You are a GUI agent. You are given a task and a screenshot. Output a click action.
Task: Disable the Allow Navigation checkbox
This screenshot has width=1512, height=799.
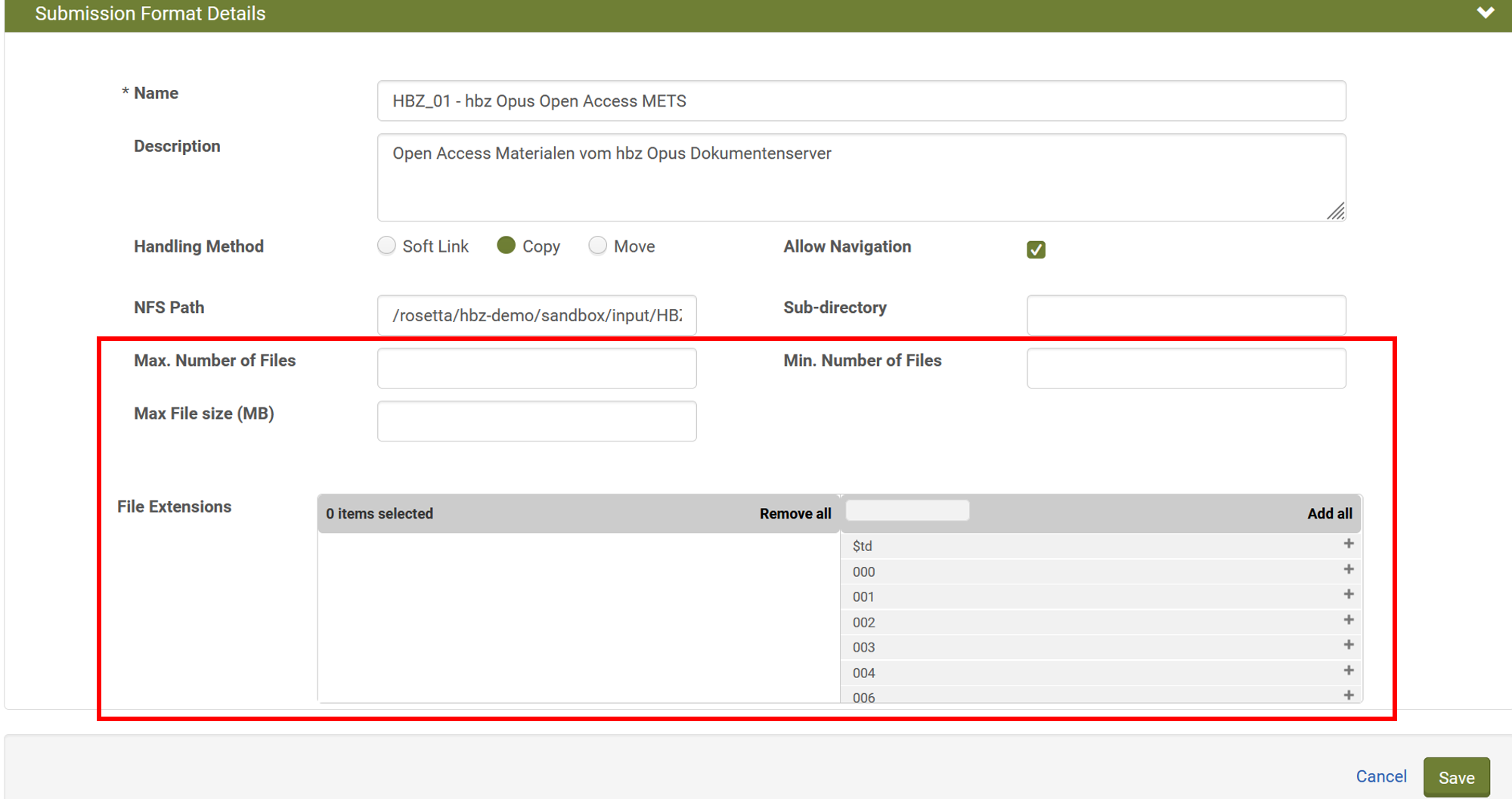(x=1036, y=249)
